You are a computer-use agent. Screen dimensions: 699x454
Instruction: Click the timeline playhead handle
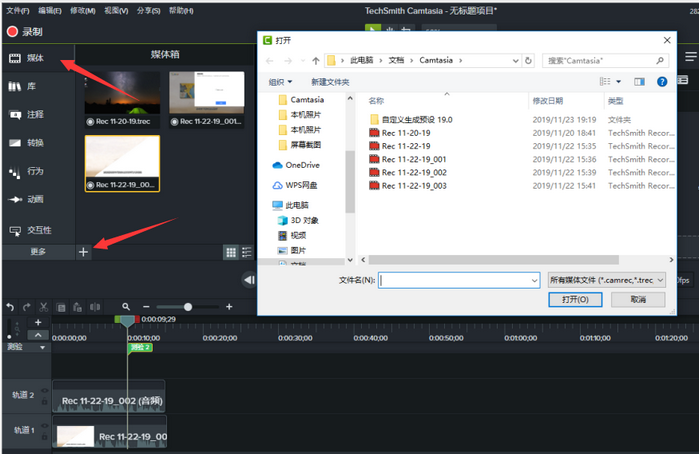tap(127, 321)
